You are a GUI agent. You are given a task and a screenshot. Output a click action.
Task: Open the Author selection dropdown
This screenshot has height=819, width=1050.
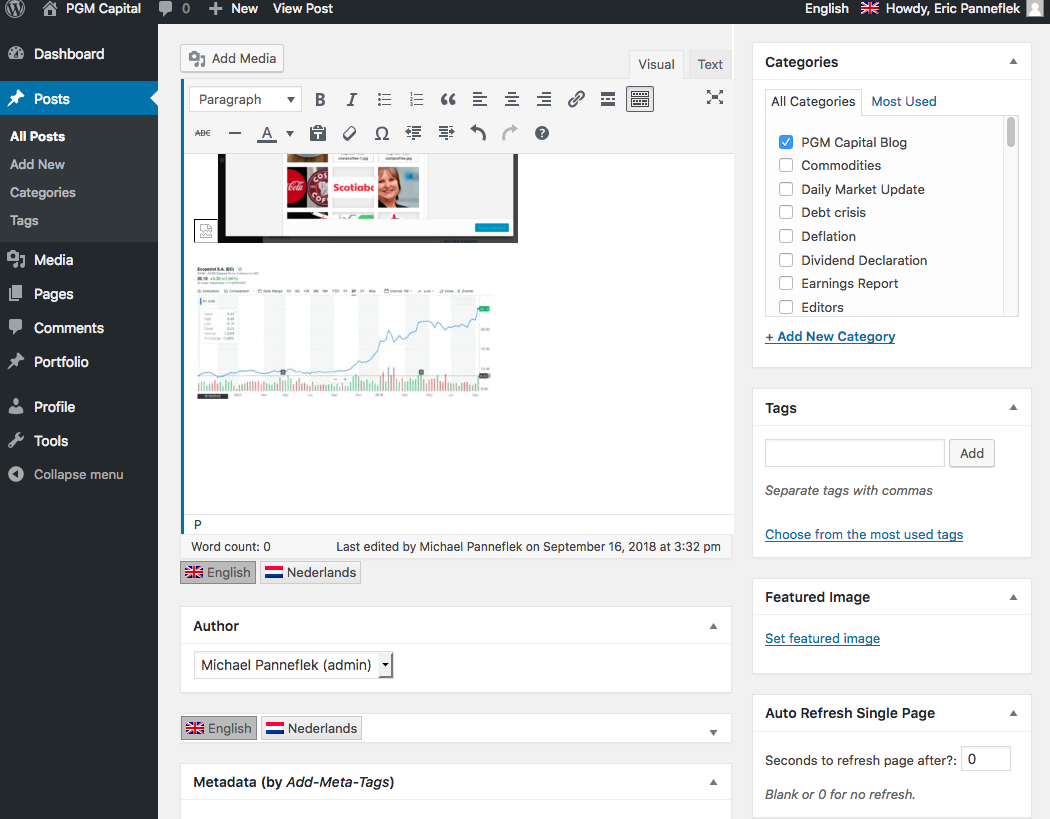[293, 665]
